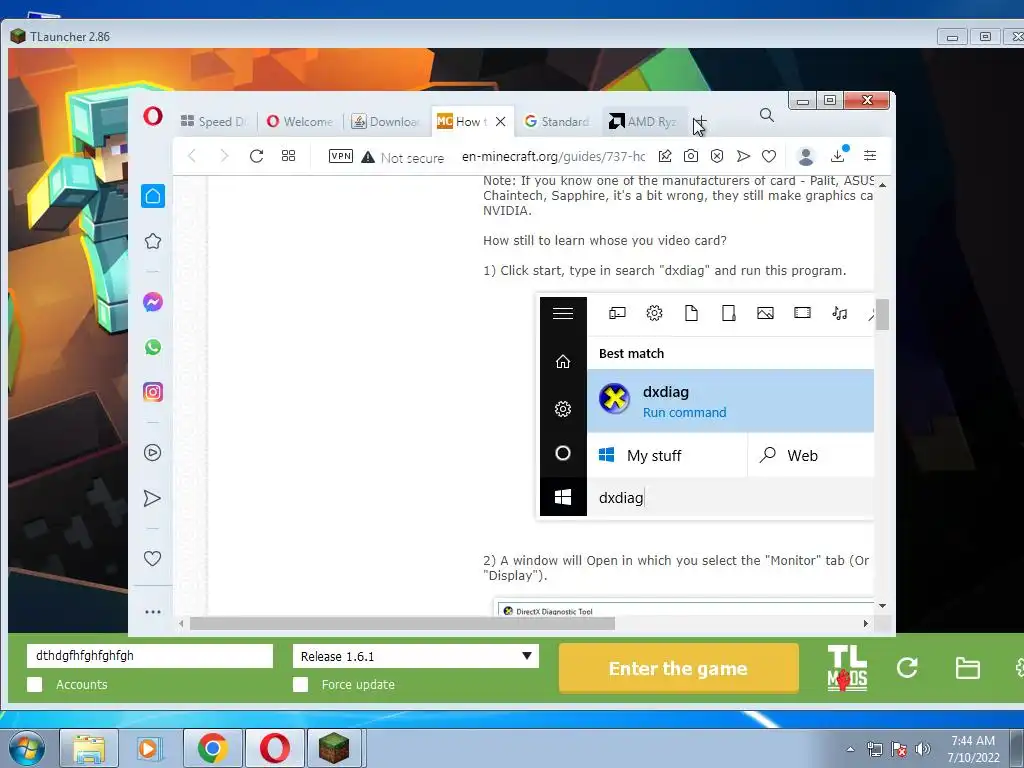Click the Action Center flag tray icon

[x=899, y=749]
